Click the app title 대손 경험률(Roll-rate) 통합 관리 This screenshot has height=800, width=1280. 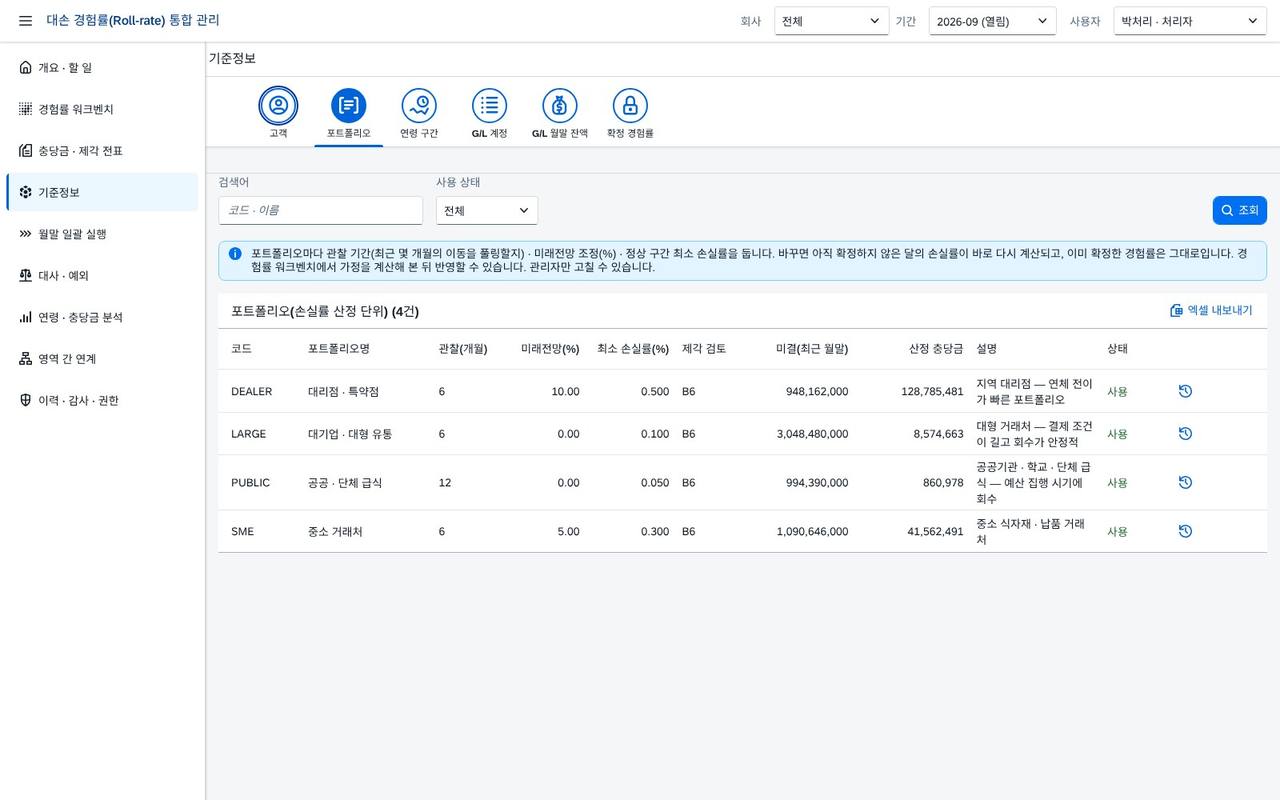[x=133, y=21]
